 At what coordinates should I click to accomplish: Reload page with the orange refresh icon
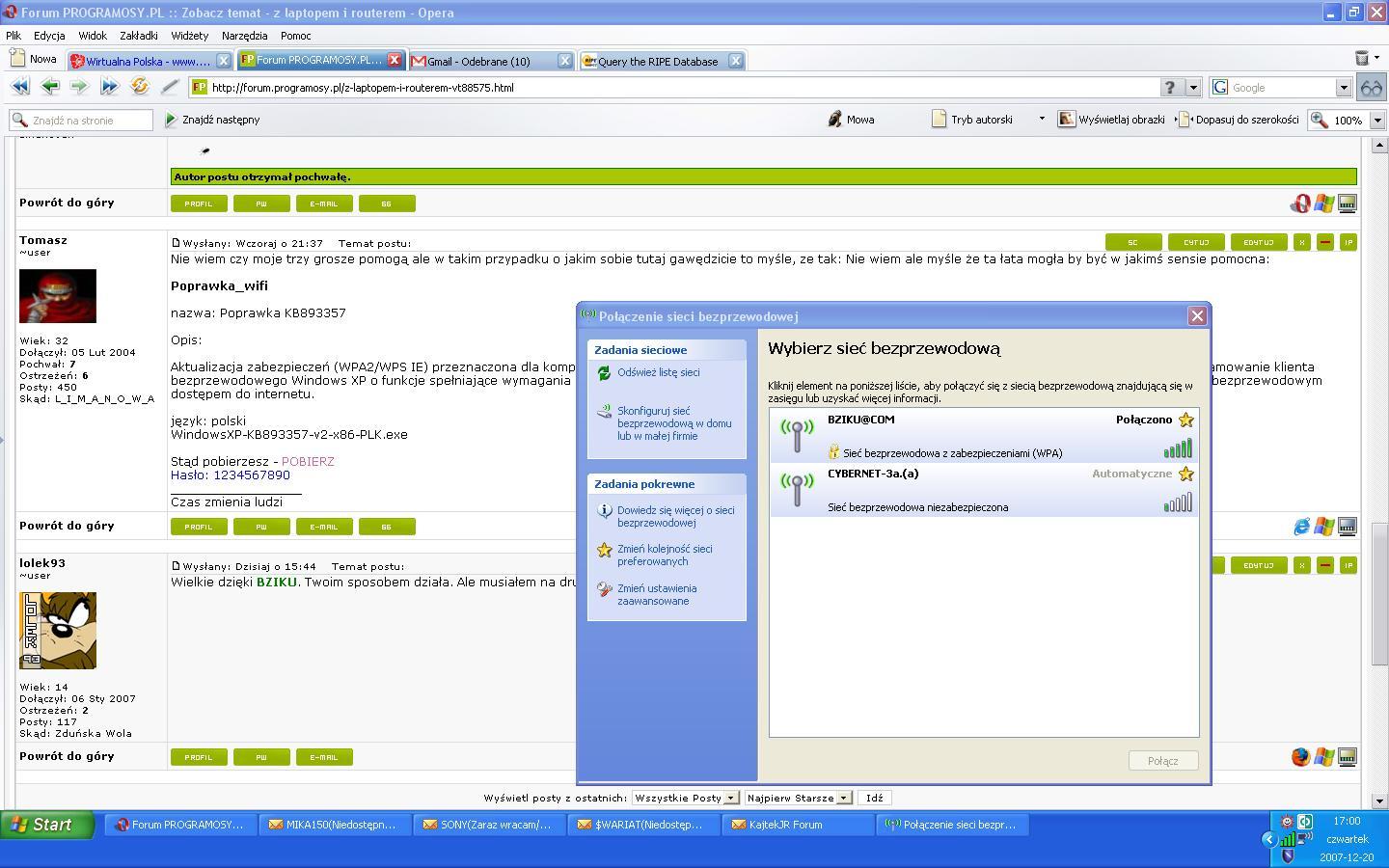140,87
